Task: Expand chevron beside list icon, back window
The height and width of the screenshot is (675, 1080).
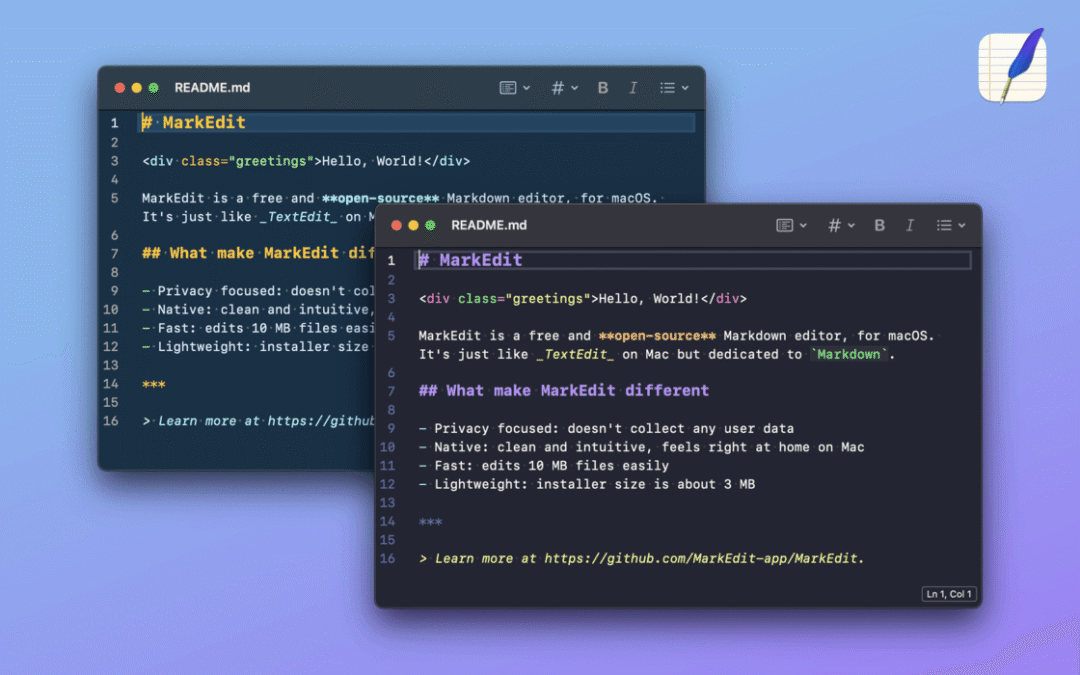Action: pos(685,87)
